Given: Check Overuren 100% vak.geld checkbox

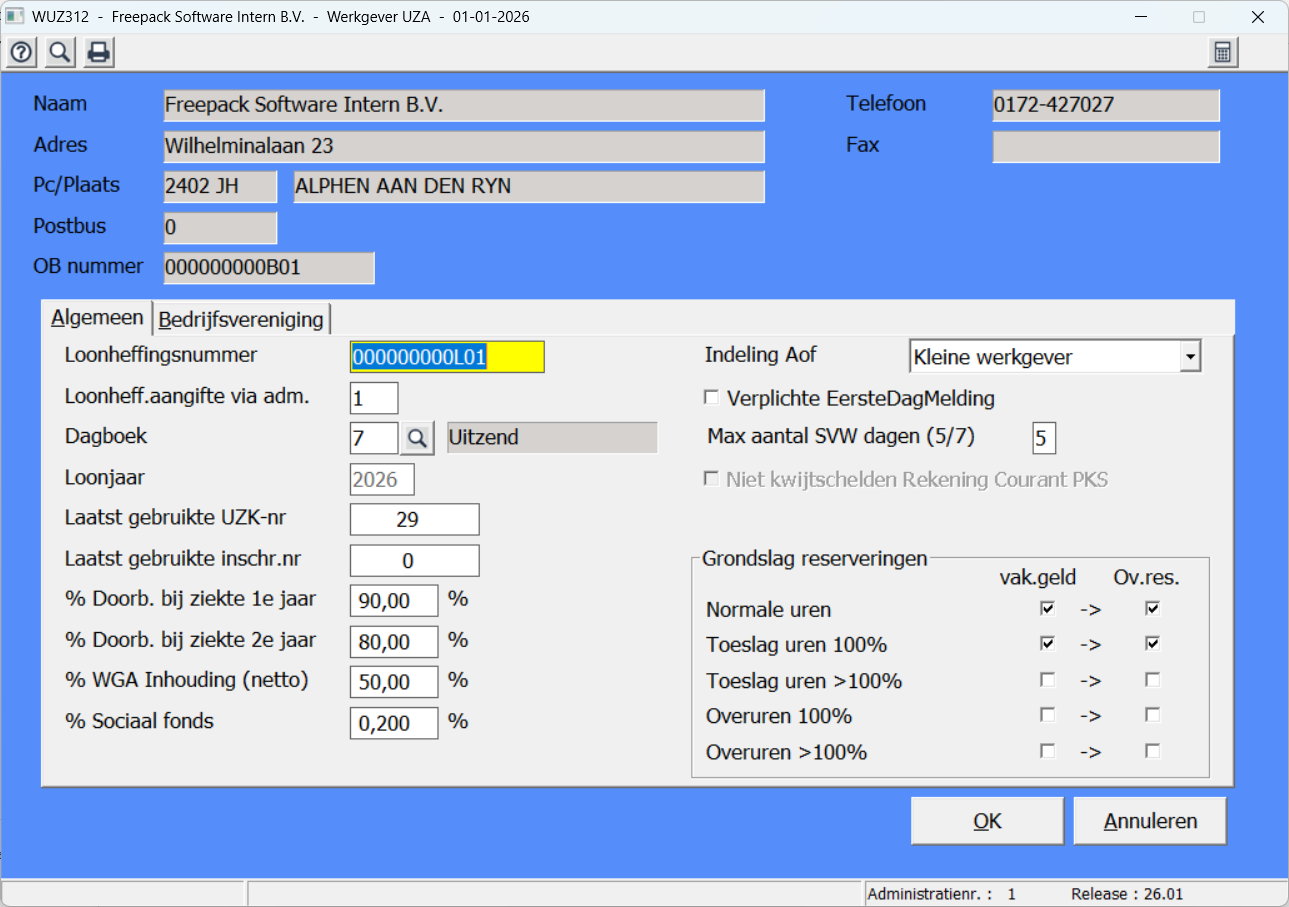Looking at the screenshot, I should click(1047, 716).
